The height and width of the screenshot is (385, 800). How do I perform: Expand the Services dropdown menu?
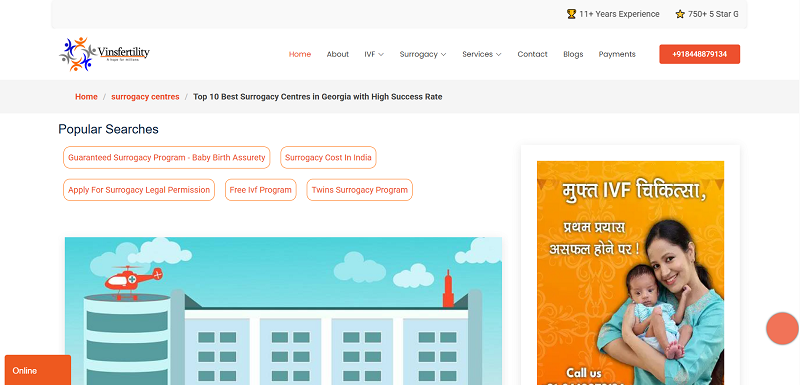point(482,54)
